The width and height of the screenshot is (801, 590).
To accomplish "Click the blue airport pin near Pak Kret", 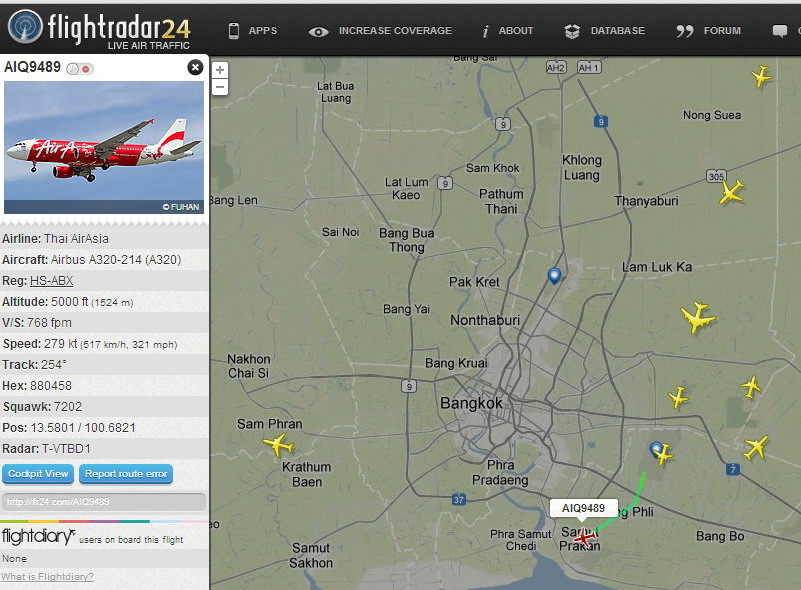I will click(x=554, y=275).
